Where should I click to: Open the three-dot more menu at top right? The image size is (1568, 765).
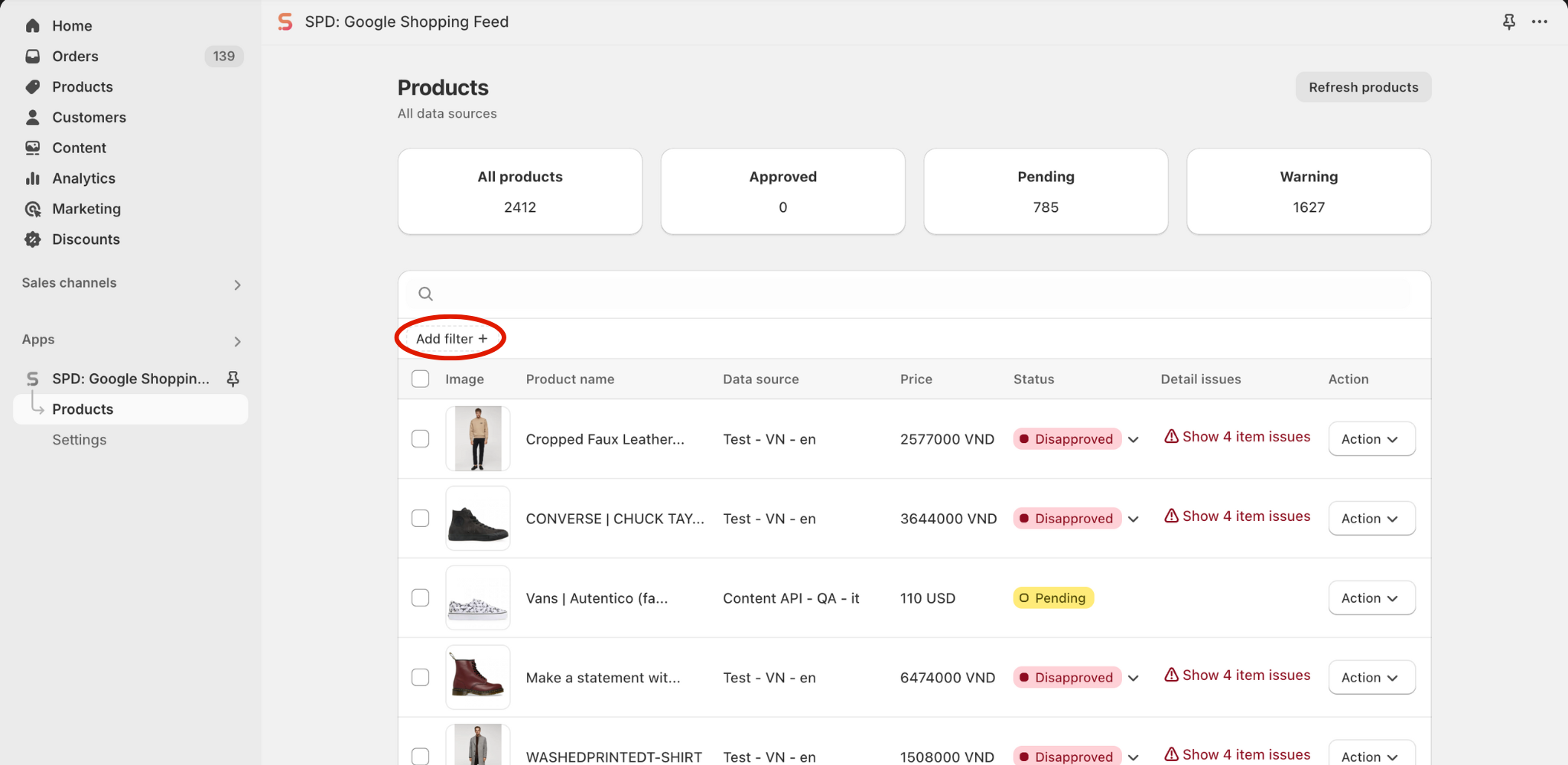(1539, 22)
